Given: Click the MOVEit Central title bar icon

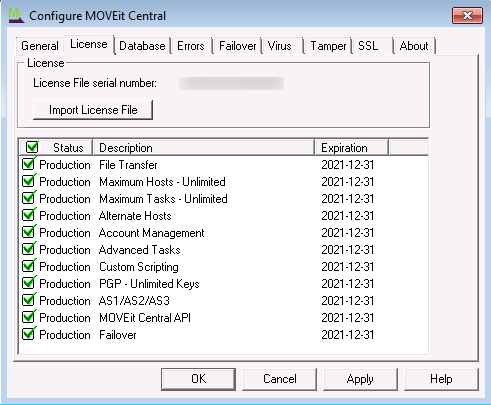Looking at the screenshot, I should [x=16, y=16].
